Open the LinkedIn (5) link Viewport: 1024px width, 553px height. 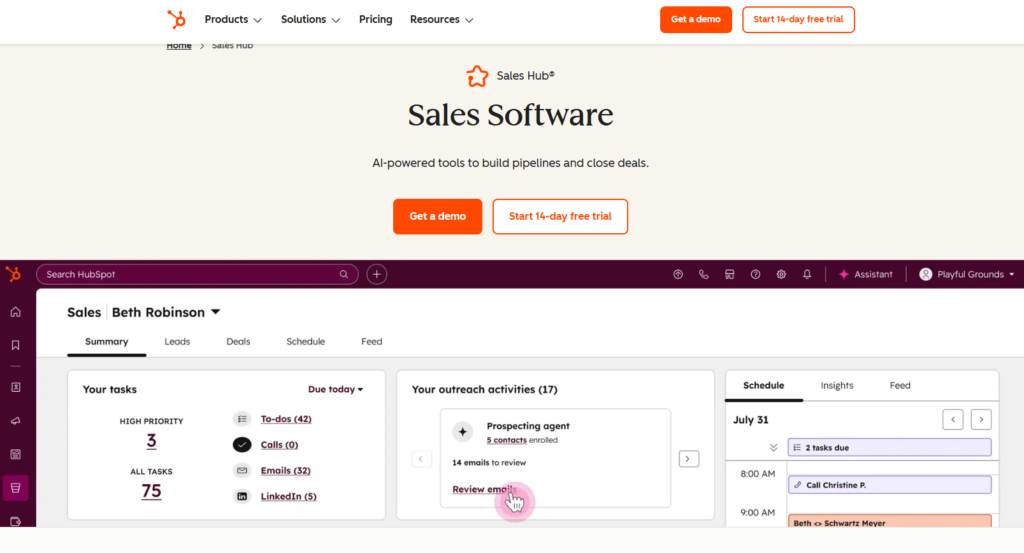click(289, 496)
